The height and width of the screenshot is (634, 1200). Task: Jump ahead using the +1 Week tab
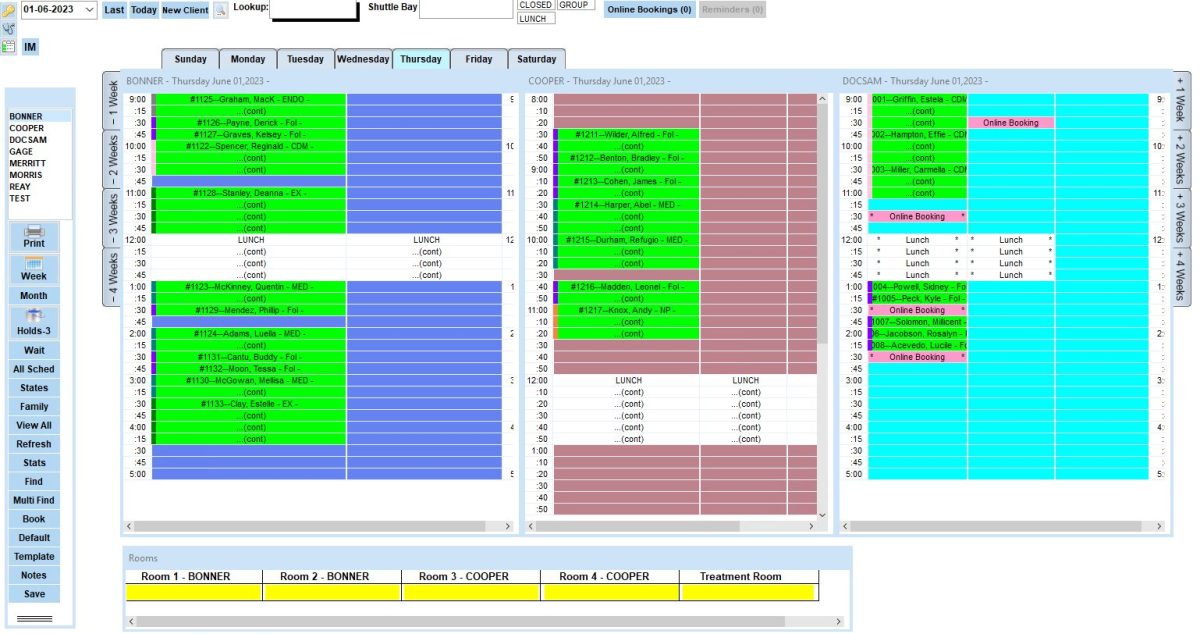tap(1180, 98)
